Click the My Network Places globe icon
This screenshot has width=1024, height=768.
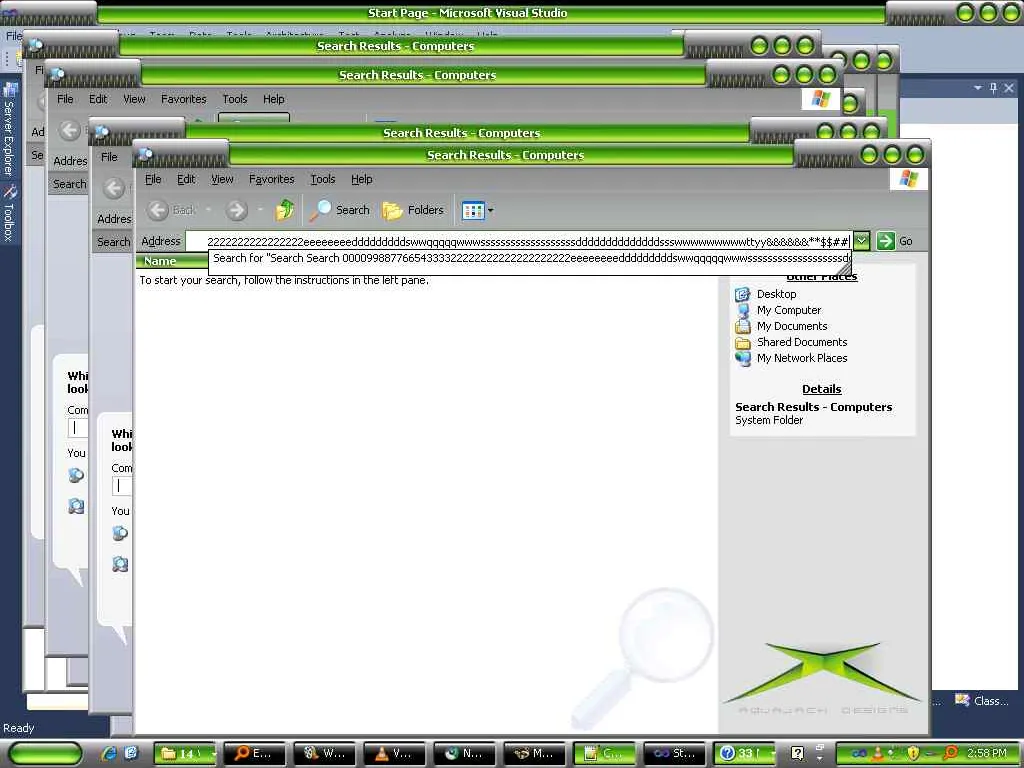click(743, 359)
